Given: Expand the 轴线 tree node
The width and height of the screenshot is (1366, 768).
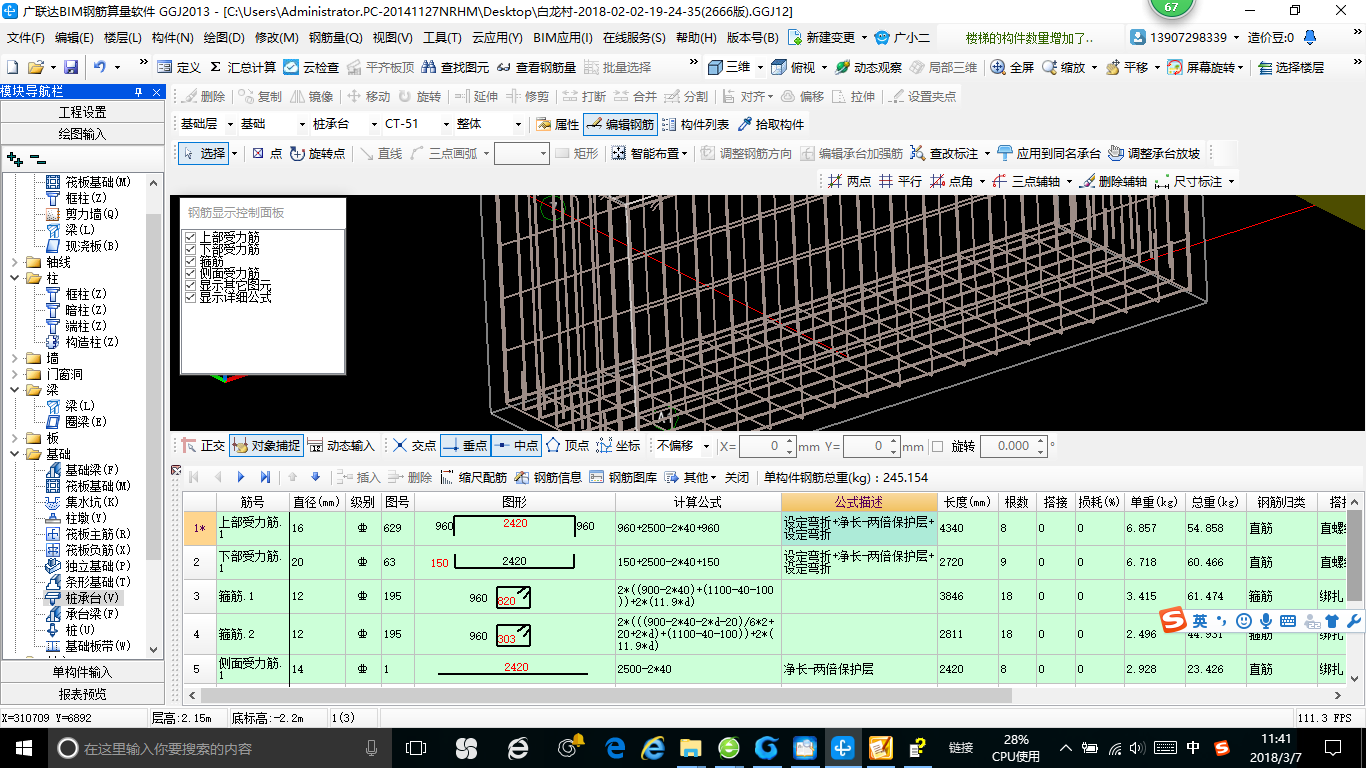Looking at the screenshot, I should pos(14,262).
